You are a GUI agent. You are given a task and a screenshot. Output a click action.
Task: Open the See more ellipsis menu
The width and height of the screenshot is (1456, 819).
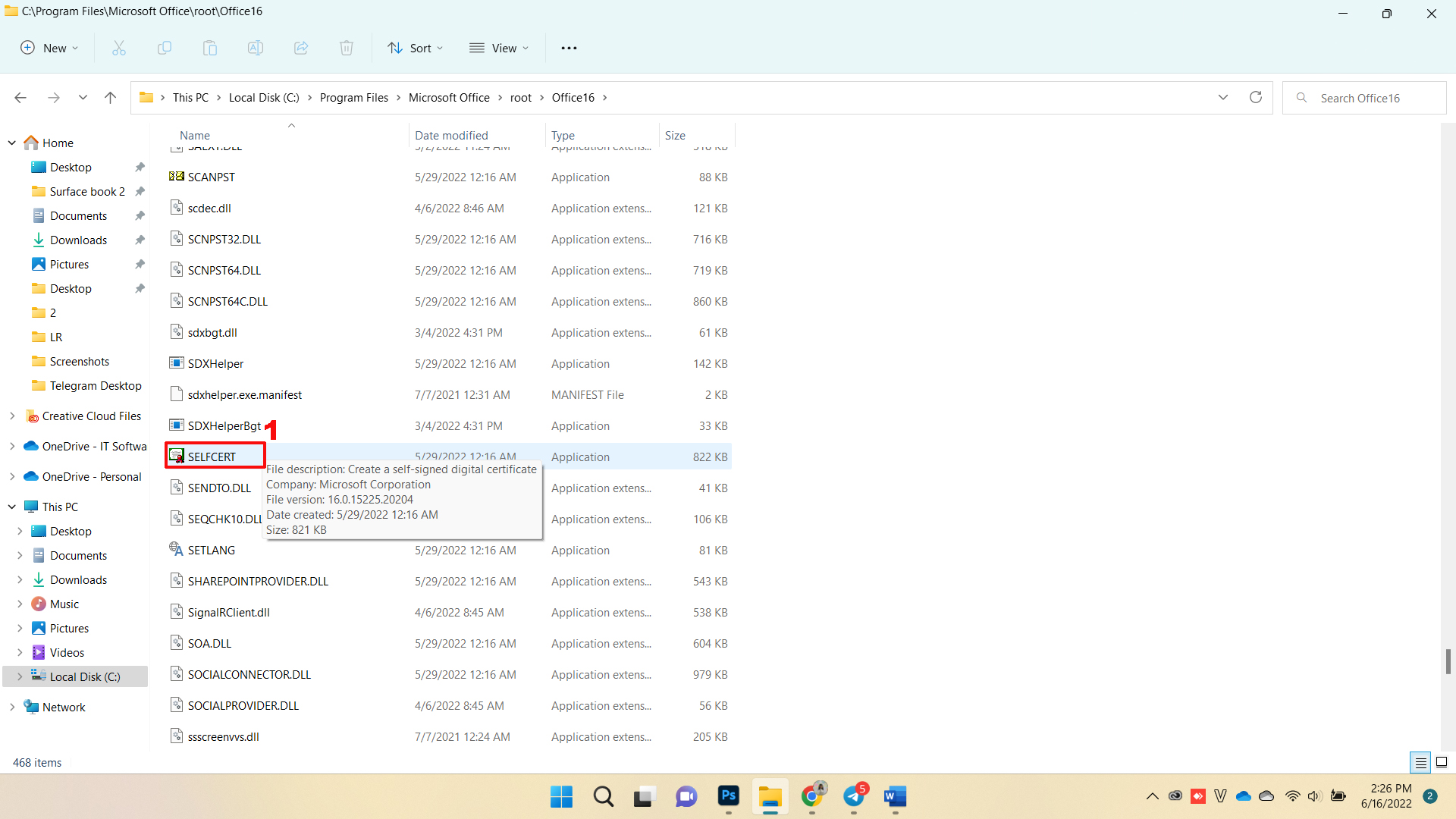click(x=569, y=48)
